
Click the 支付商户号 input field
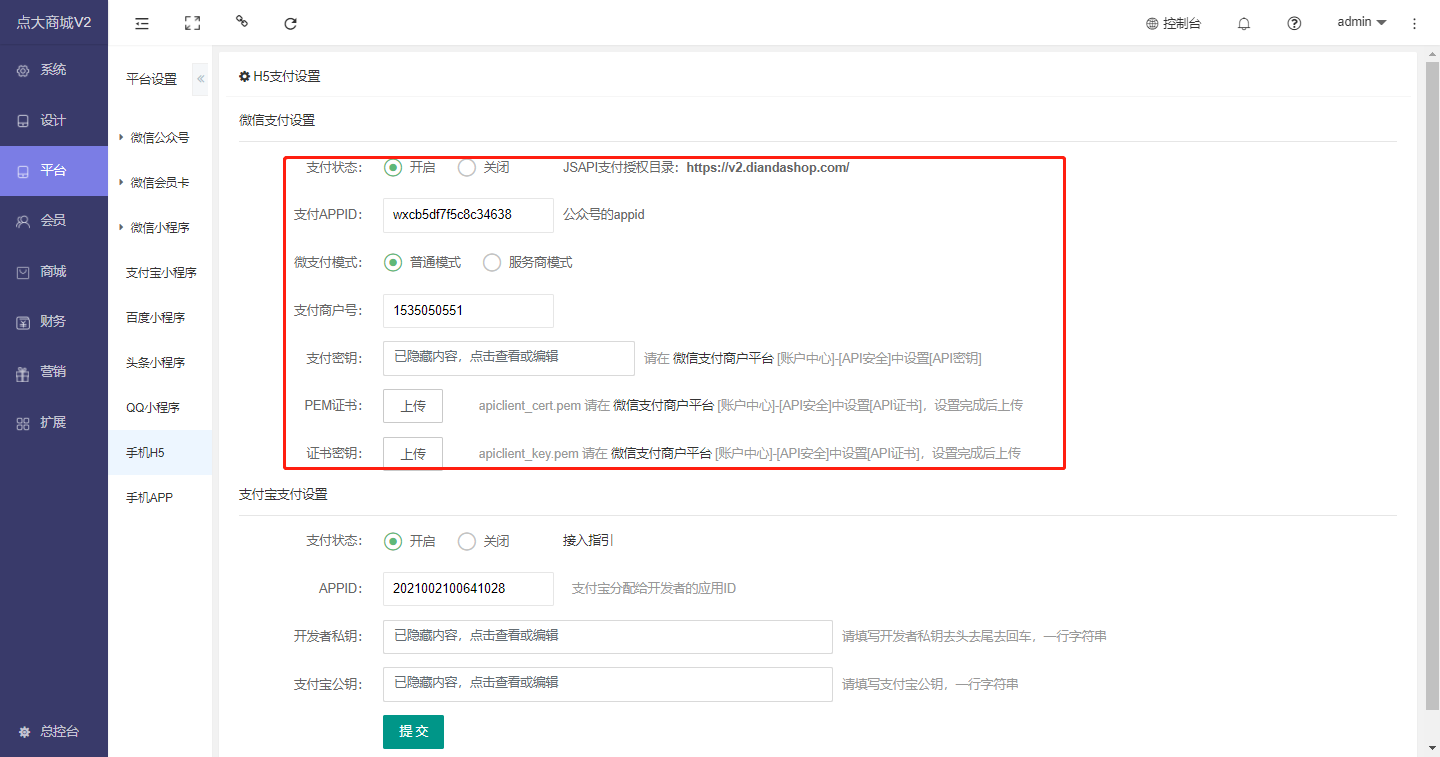click(468, 311)
